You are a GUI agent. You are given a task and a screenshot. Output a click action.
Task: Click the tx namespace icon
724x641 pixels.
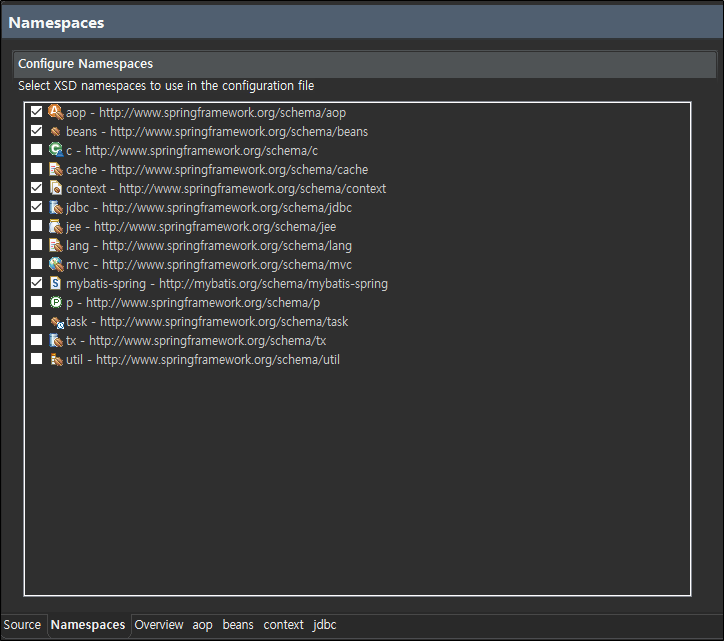(x=55, y=340)
